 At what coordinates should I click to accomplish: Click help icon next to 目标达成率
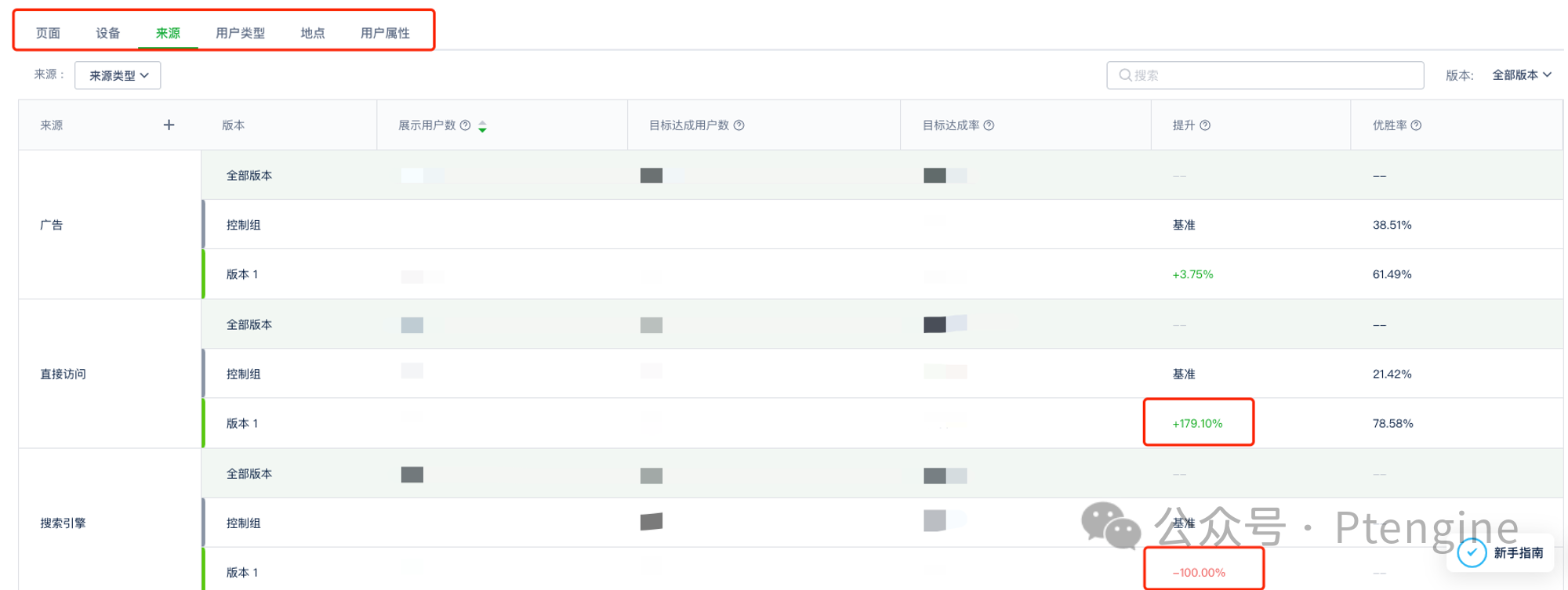coord(989,125)
